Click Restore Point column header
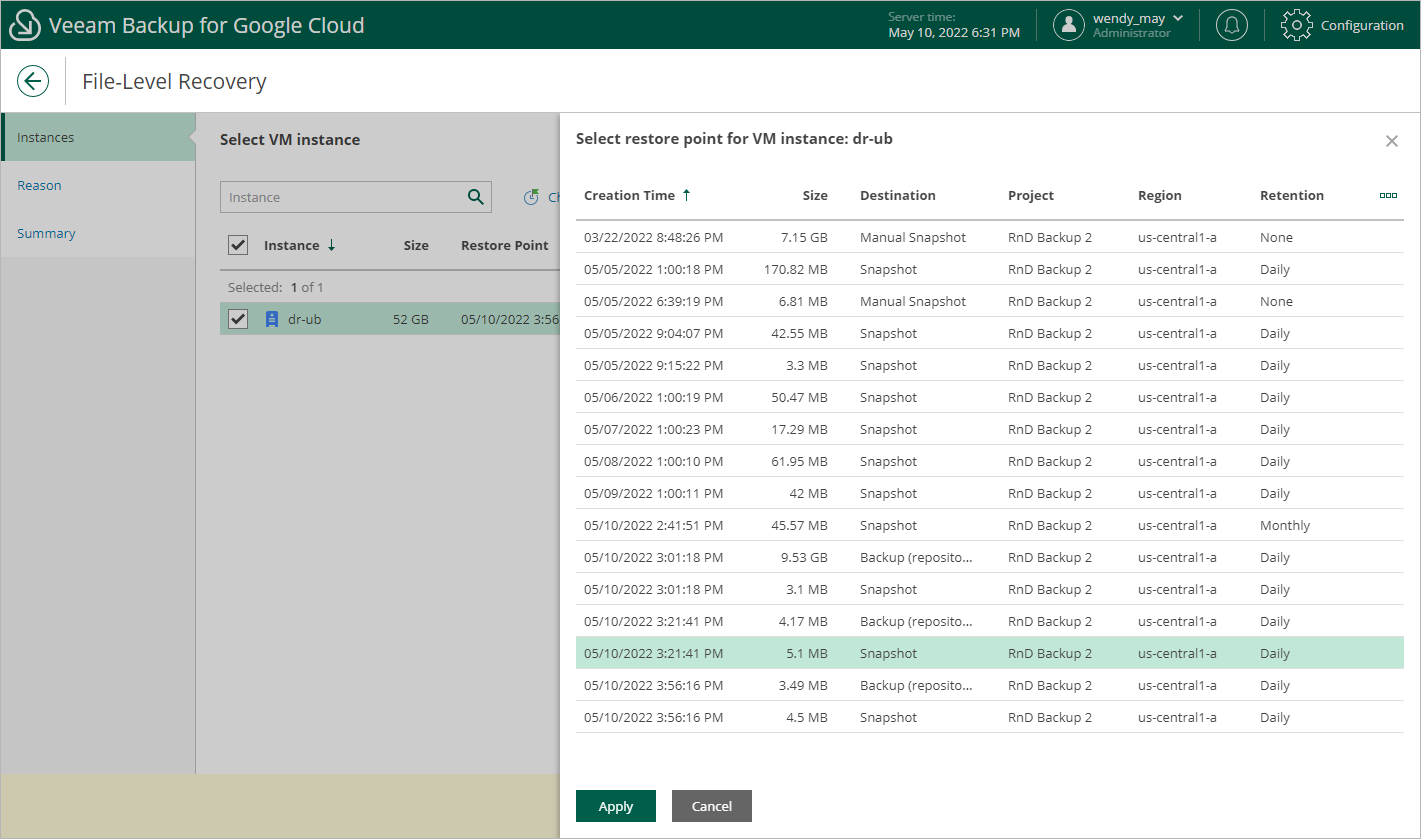 504,245
